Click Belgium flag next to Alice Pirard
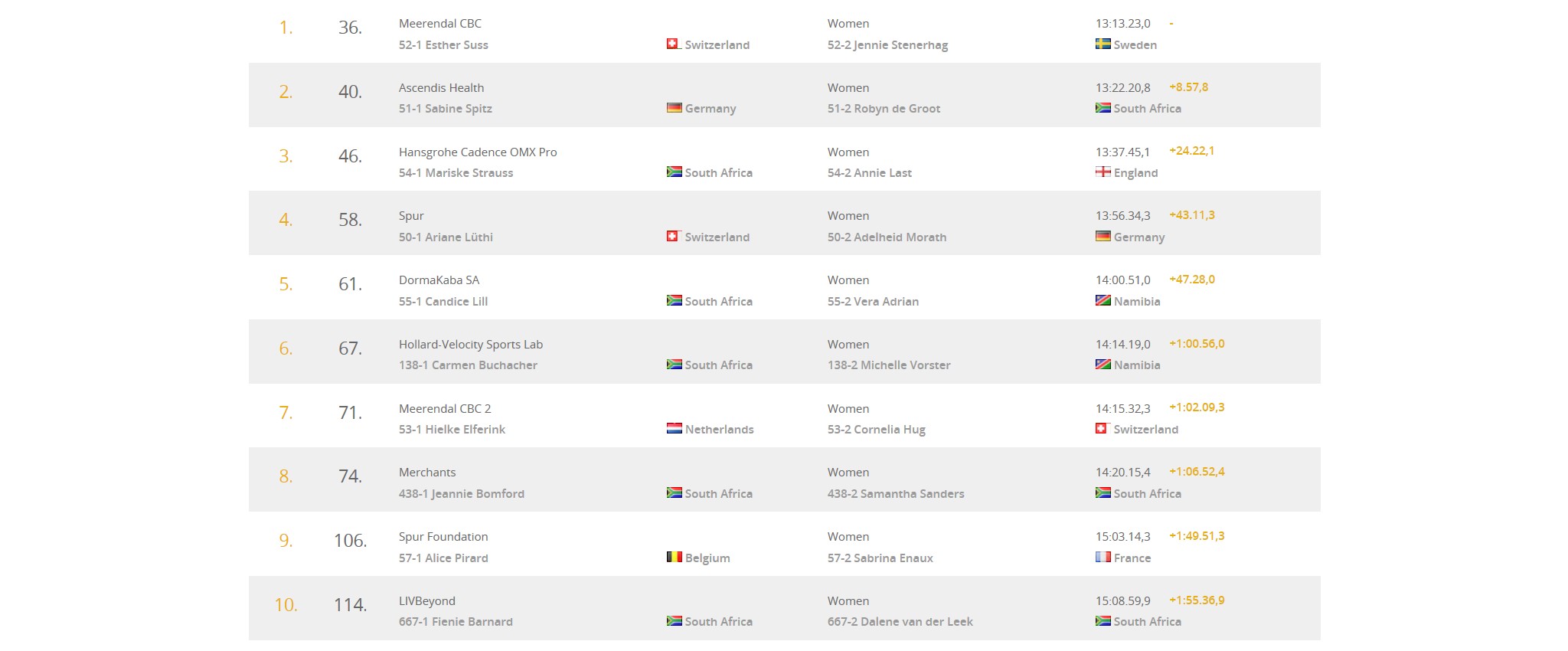Viewport: 1568px width, 651px height. 674,558
